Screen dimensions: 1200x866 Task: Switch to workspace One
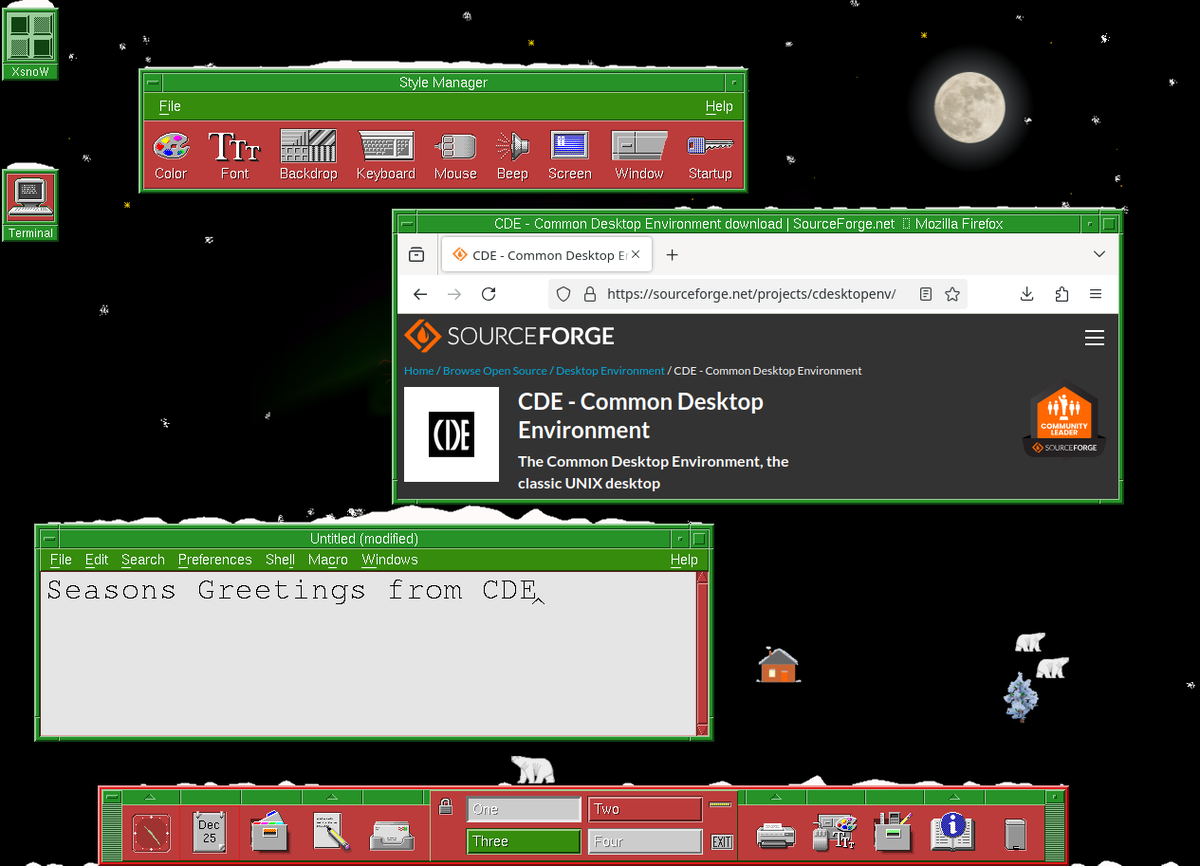tap(524, 809)
